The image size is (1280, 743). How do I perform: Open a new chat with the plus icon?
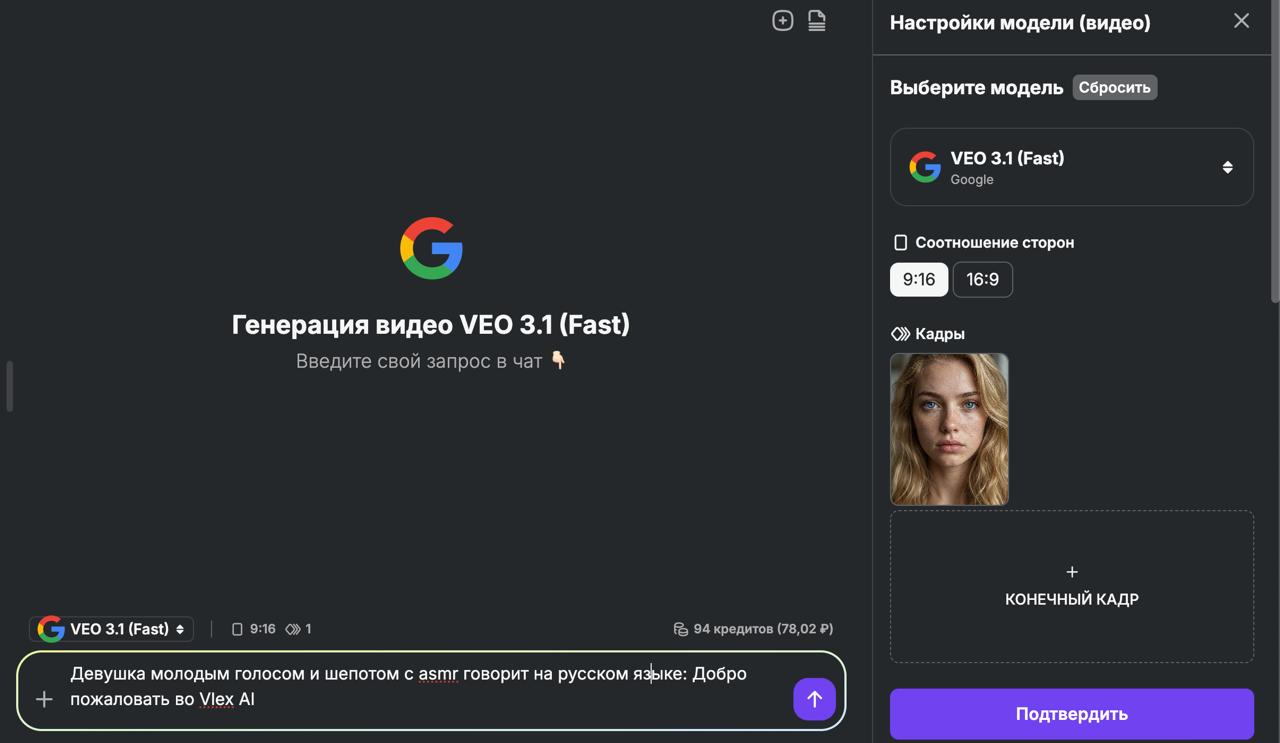(x=782, y=20)
